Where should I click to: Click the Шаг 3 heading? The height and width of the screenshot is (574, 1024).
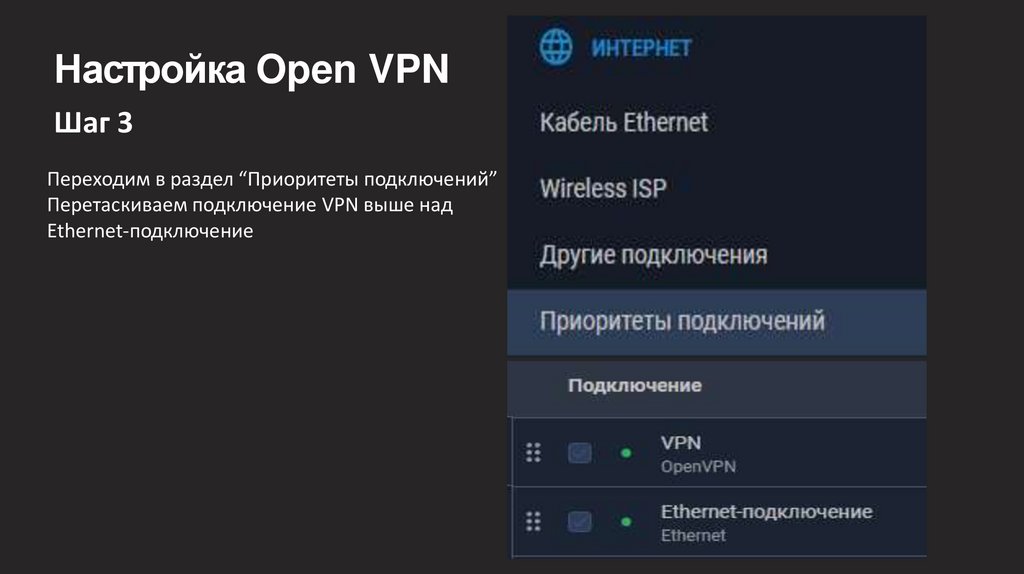[x=93, y=124]
